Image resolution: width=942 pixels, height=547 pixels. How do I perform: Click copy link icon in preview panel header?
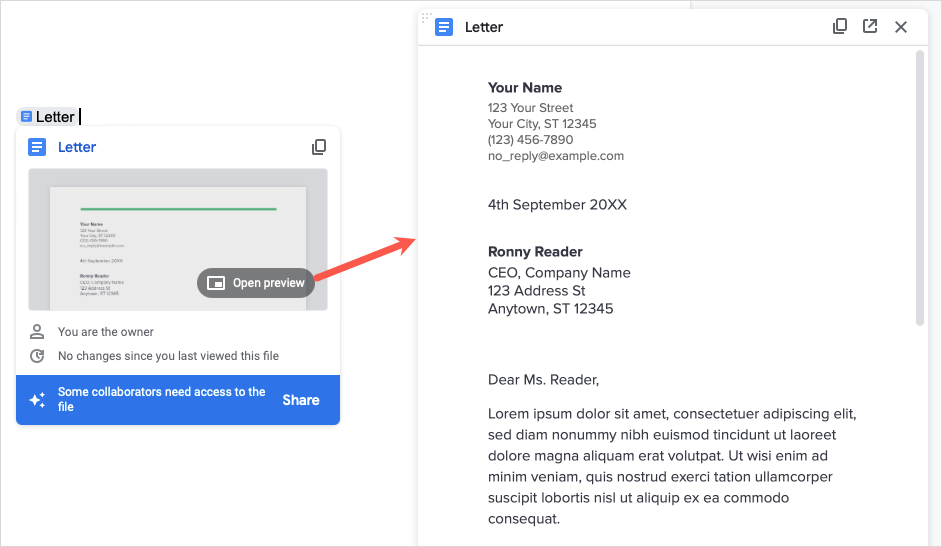pyautogui.click(x=840, y=27)
